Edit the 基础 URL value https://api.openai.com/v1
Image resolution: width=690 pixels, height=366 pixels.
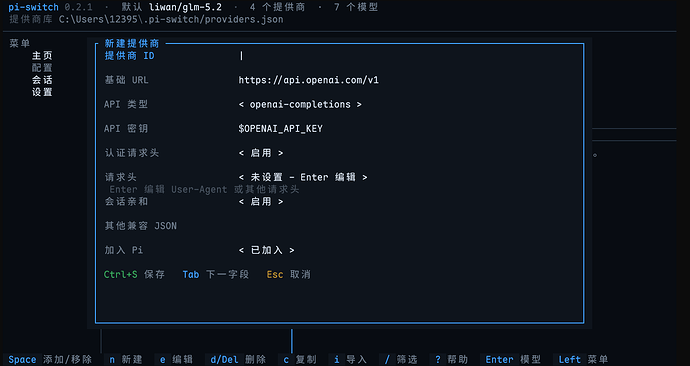point(308,80)
